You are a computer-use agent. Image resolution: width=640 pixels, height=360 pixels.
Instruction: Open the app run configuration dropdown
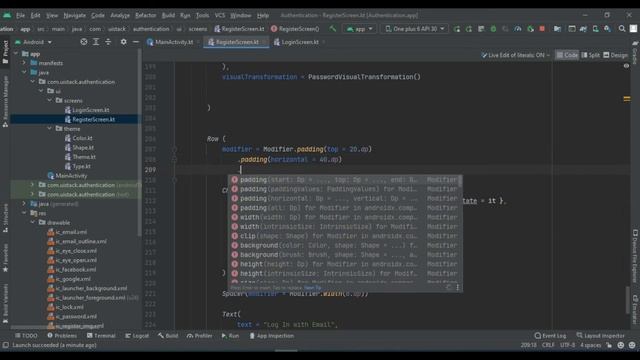click(360, 29)
